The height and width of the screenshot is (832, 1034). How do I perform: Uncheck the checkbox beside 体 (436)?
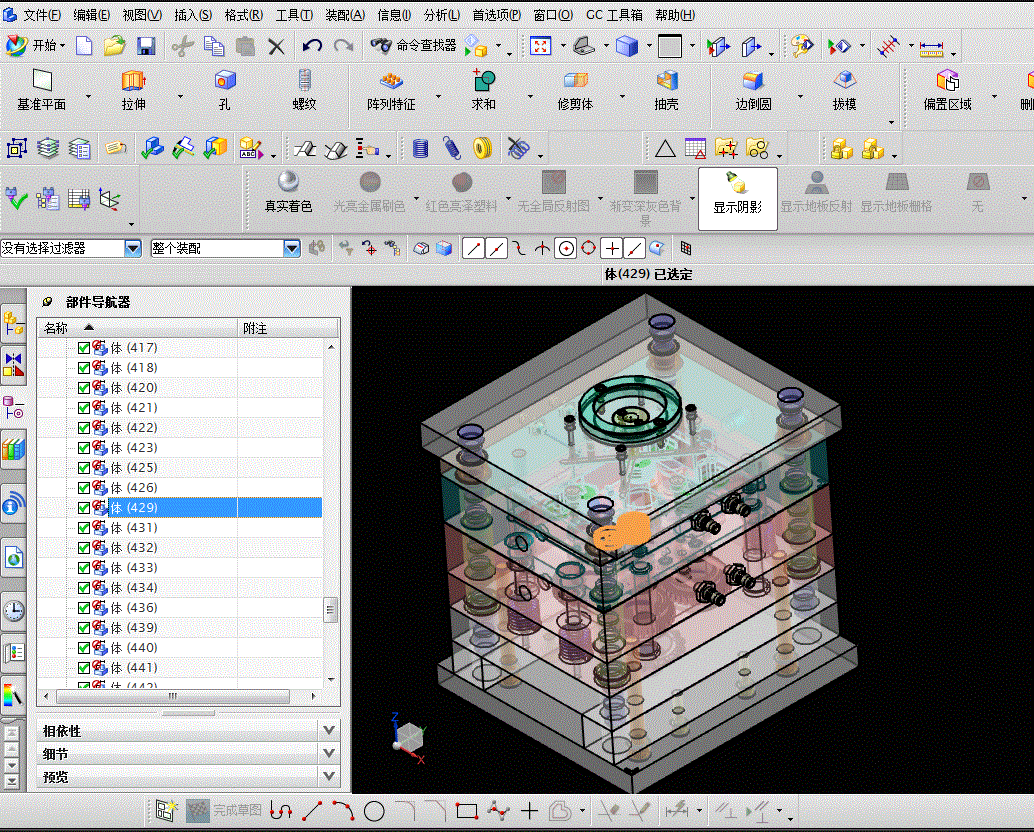coord(84,608)
